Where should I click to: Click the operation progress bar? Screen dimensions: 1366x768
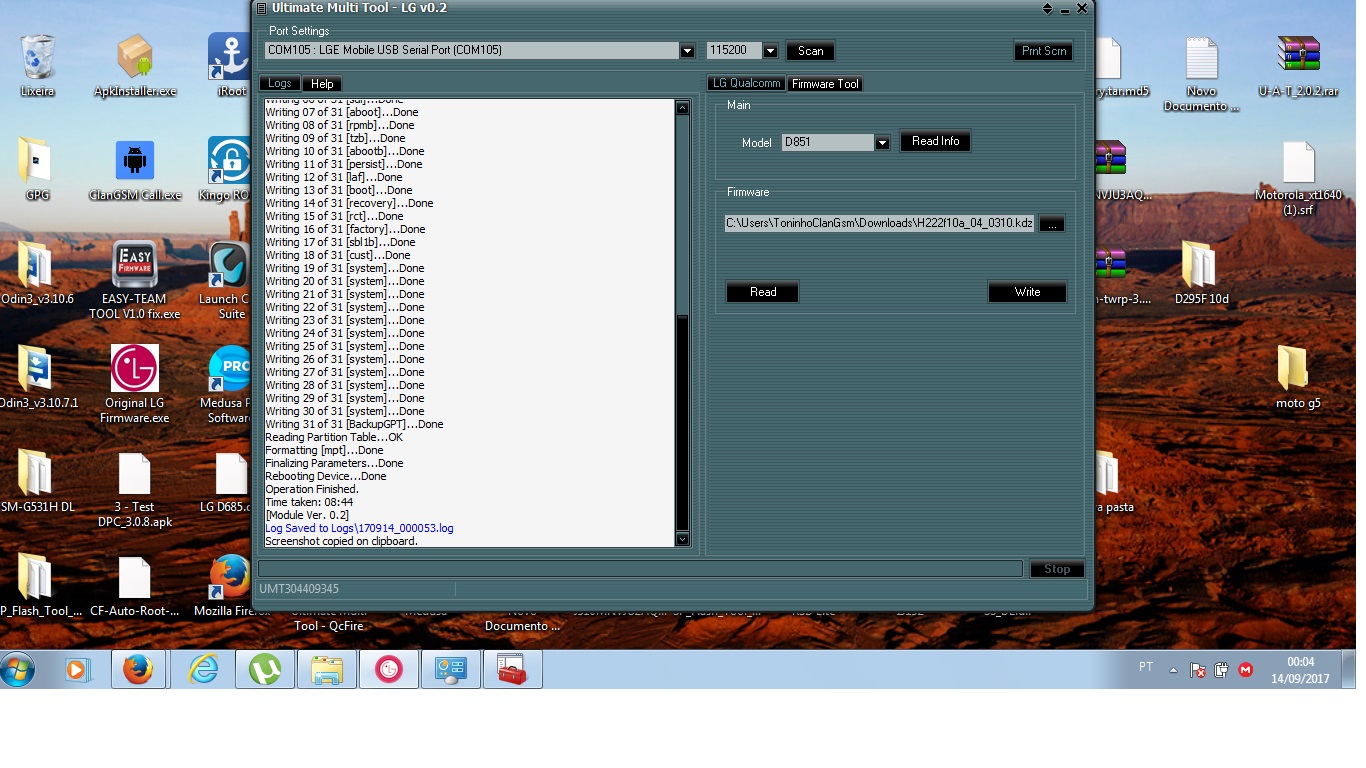(x=640, y=569)
